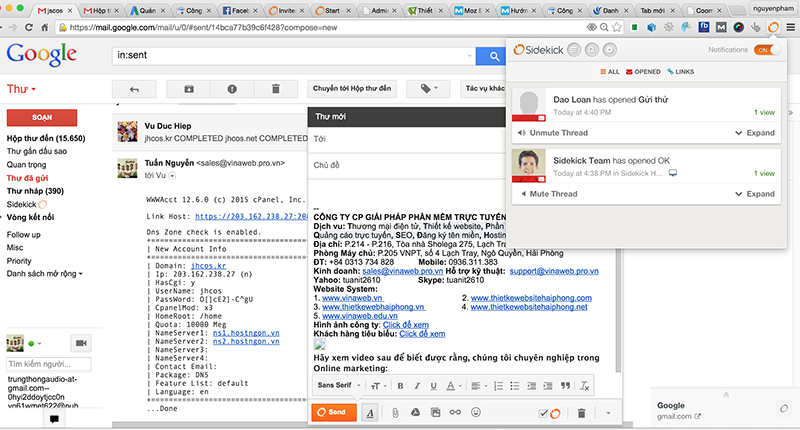The height and width of the screenshot is (430, 800).
Task: Open Thư nháp (390) folder
Action: pyautogui.click(x=35, y=191)
